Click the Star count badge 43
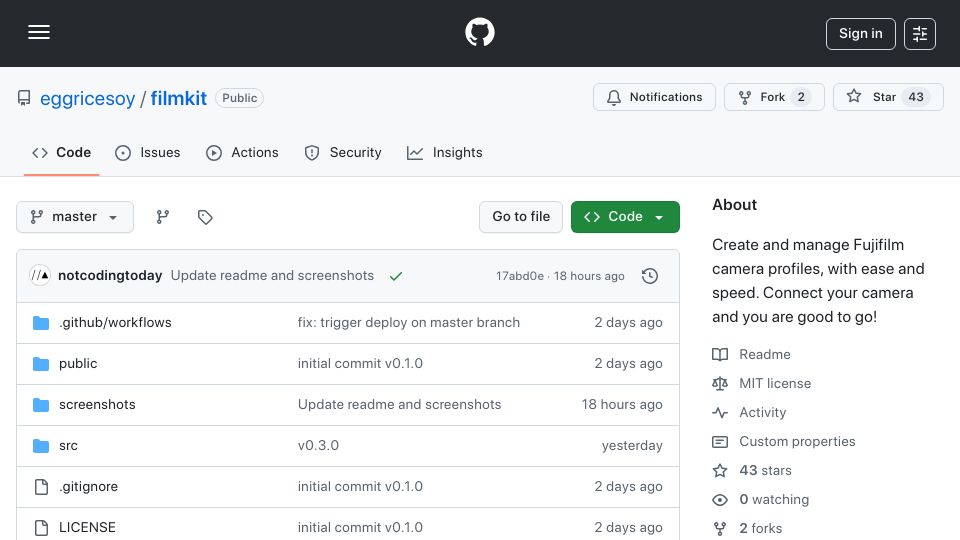The image size is (960, 540). tap(915, 97)
